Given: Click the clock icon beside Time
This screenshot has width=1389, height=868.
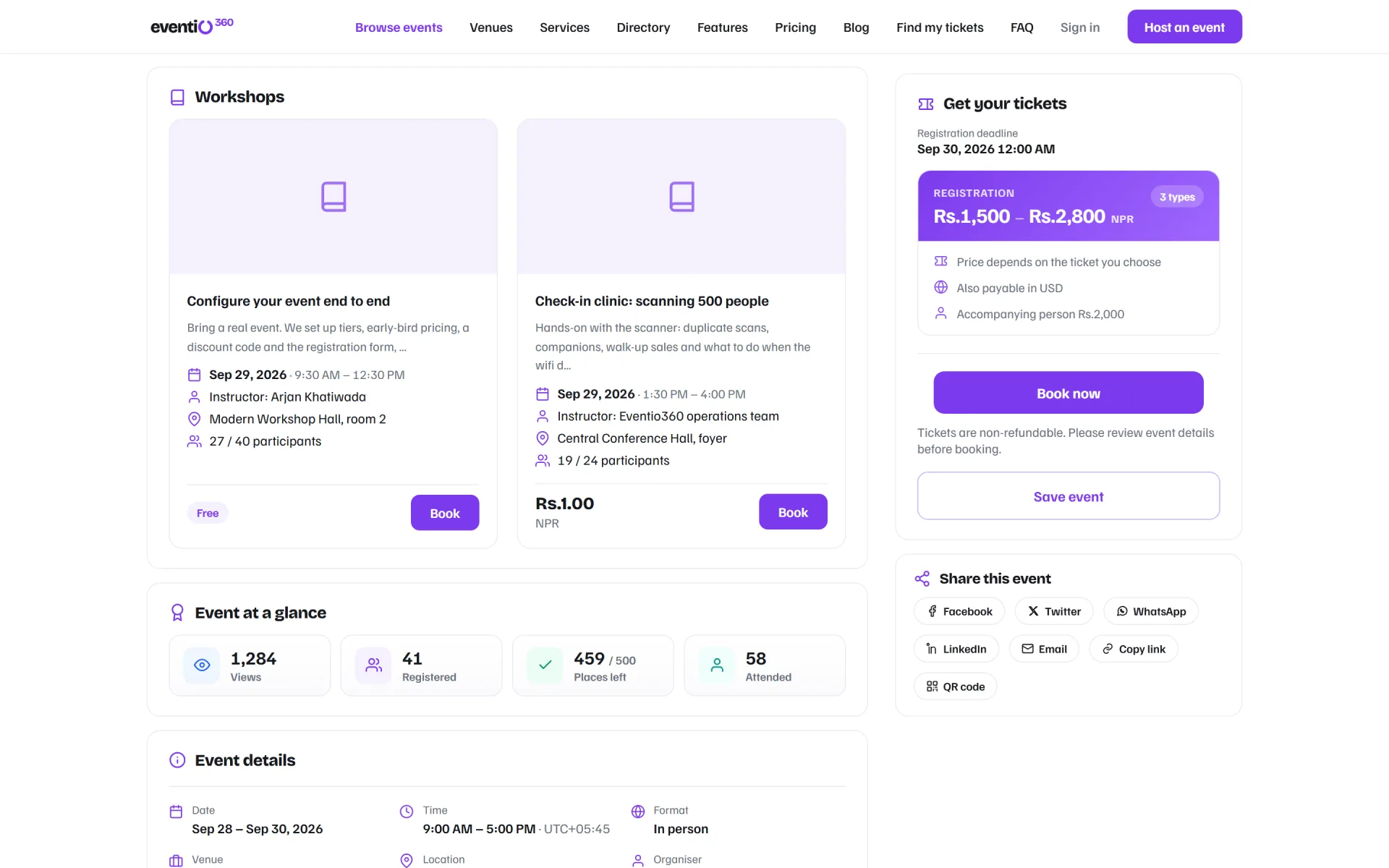Looking at the screenshot, I should coord(407,812).
